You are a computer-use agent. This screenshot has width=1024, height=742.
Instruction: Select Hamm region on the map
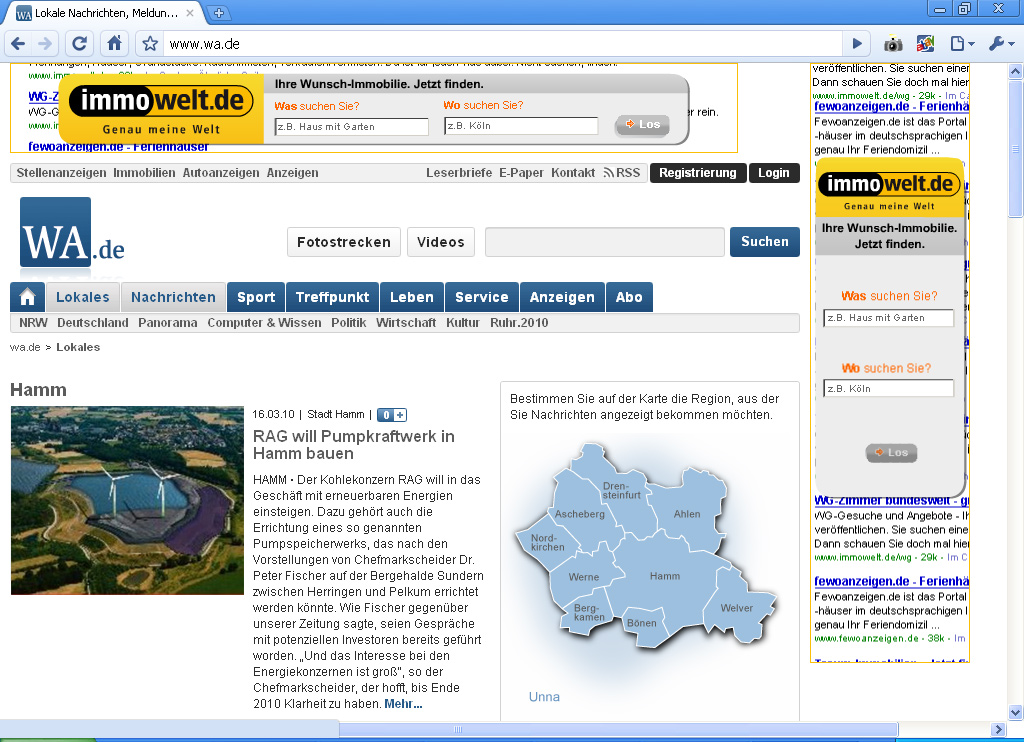pyautogui.click(x=665, y=575)
